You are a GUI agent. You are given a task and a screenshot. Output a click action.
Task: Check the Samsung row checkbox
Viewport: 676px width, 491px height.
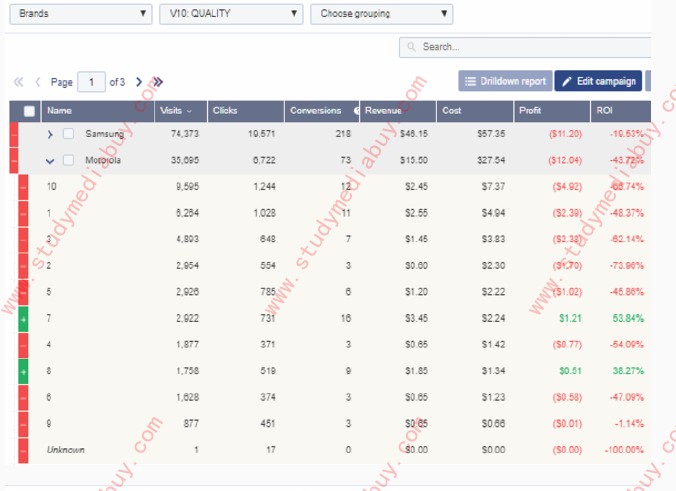pyautogui.click(x=68, y=134)
